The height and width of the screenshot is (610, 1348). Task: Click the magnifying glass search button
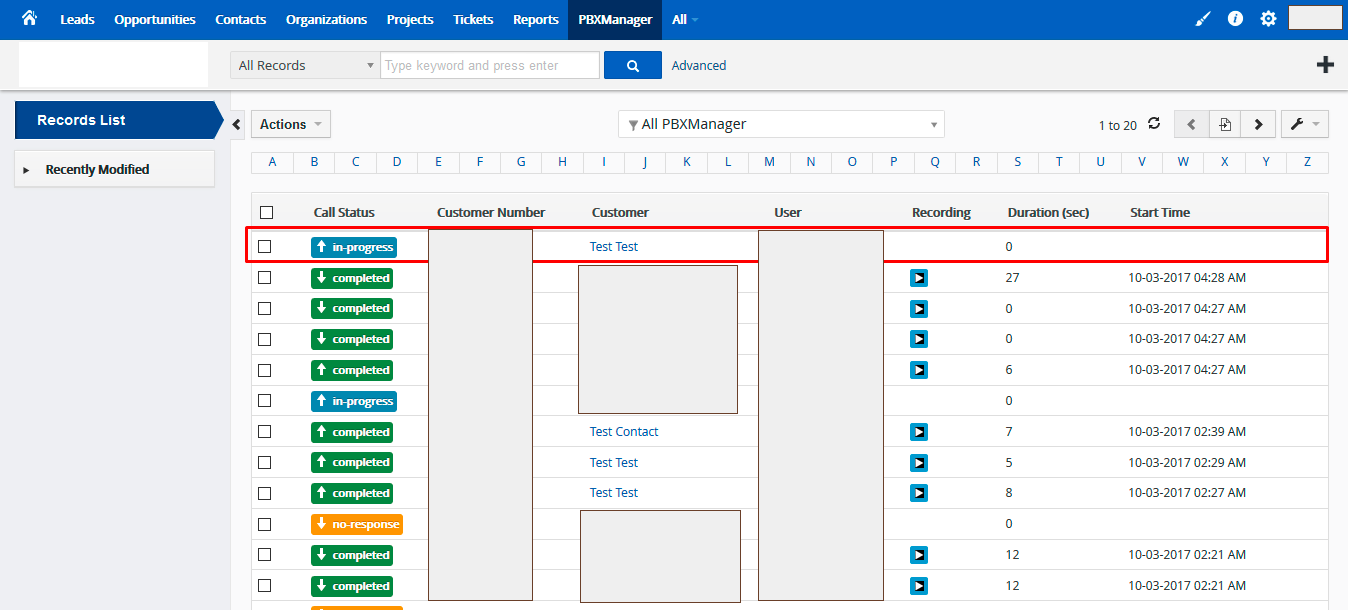632,64
